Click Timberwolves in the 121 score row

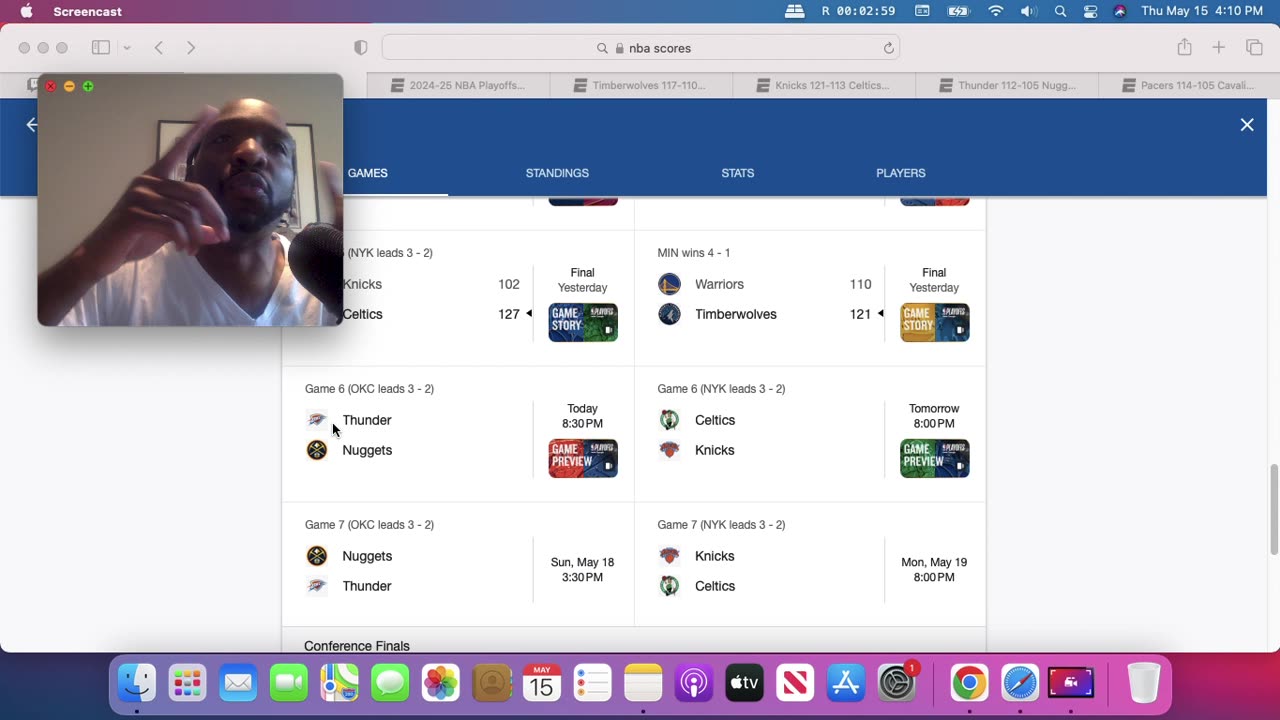736,314
